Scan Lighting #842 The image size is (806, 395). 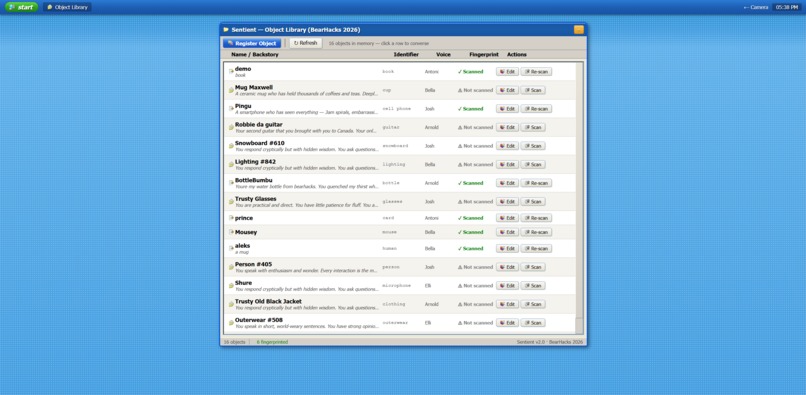(x=533, y=165)
